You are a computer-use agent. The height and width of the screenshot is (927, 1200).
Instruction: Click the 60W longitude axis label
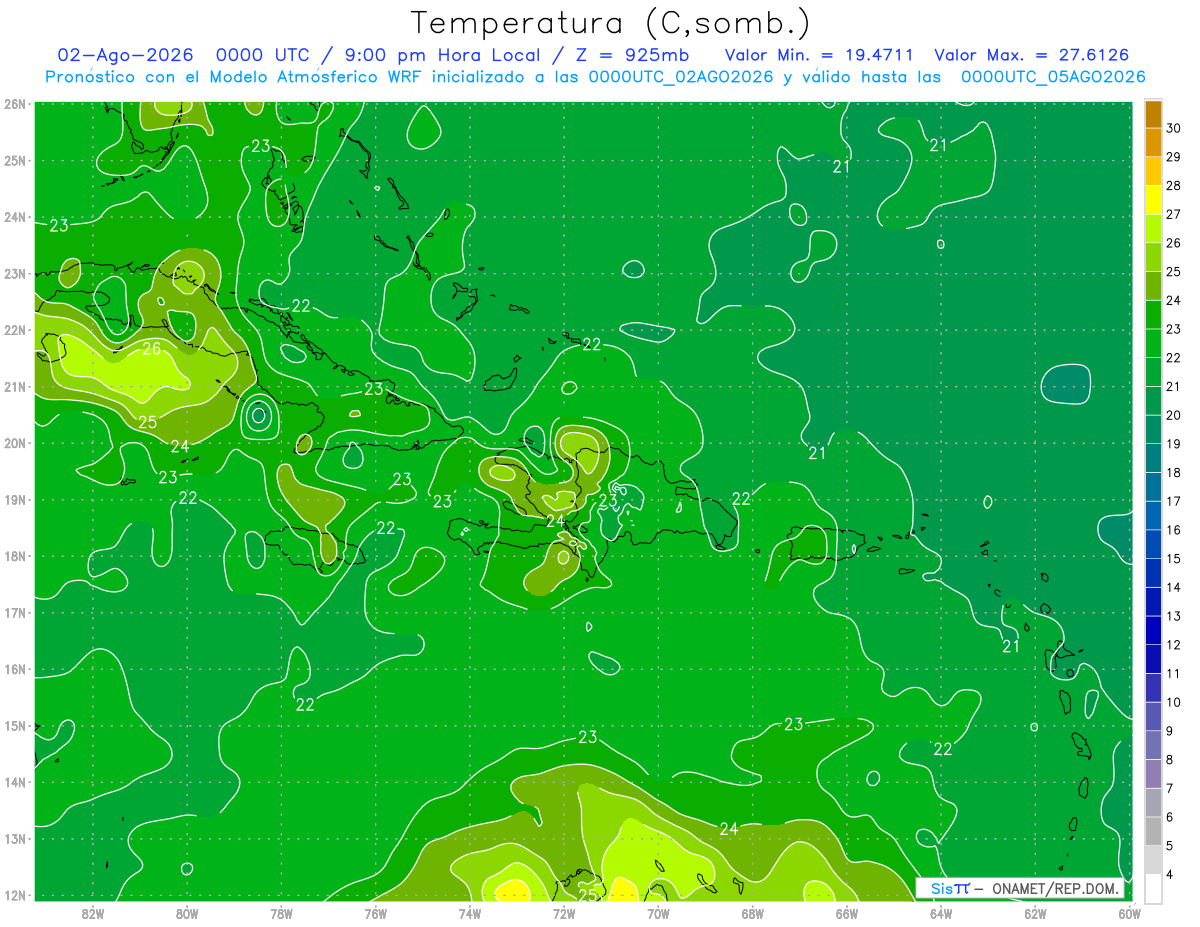(1129, 913)
